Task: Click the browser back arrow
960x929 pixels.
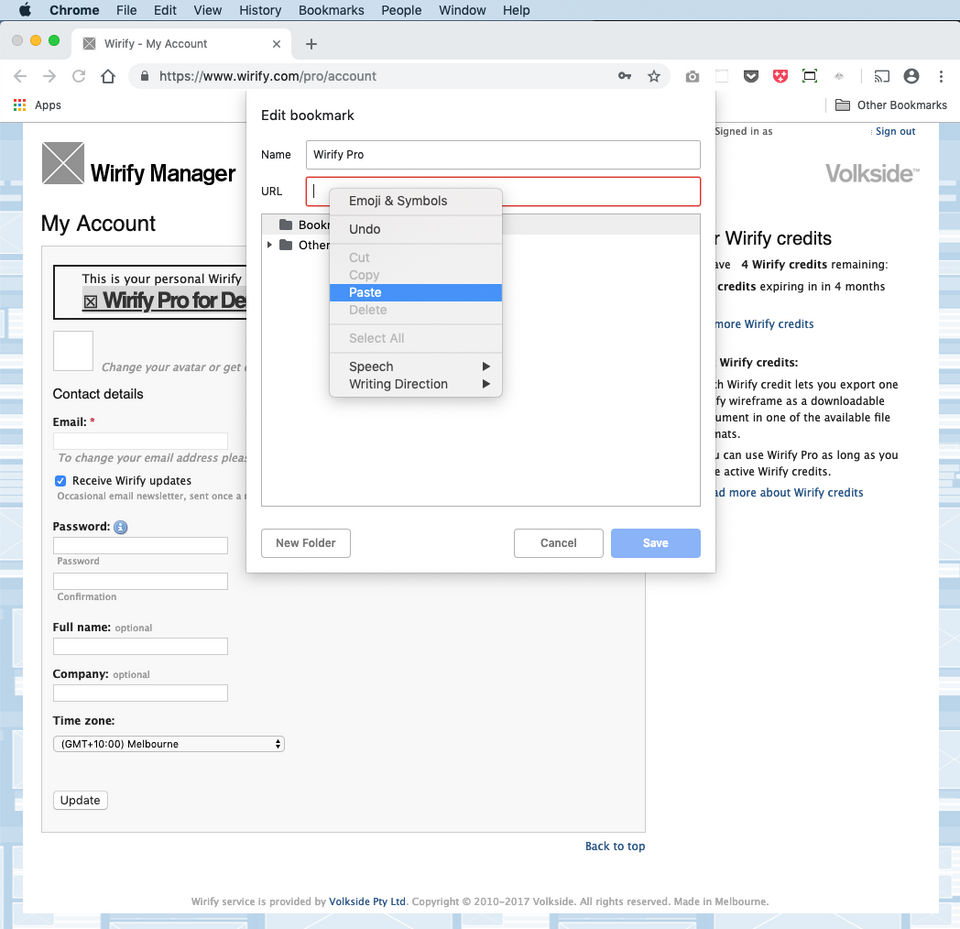Action: tap(20, 76)
